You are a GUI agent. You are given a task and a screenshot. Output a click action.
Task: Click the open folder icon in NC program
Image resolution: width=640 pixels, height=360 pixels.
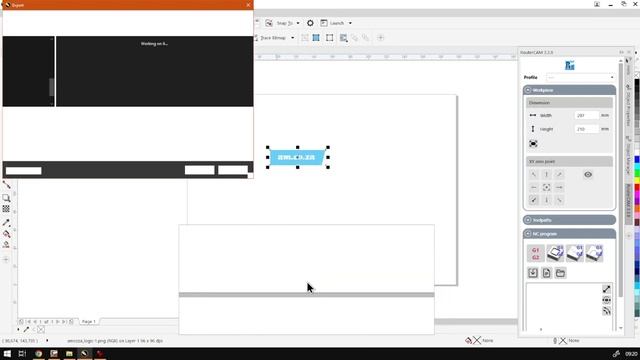pos(560,273)
